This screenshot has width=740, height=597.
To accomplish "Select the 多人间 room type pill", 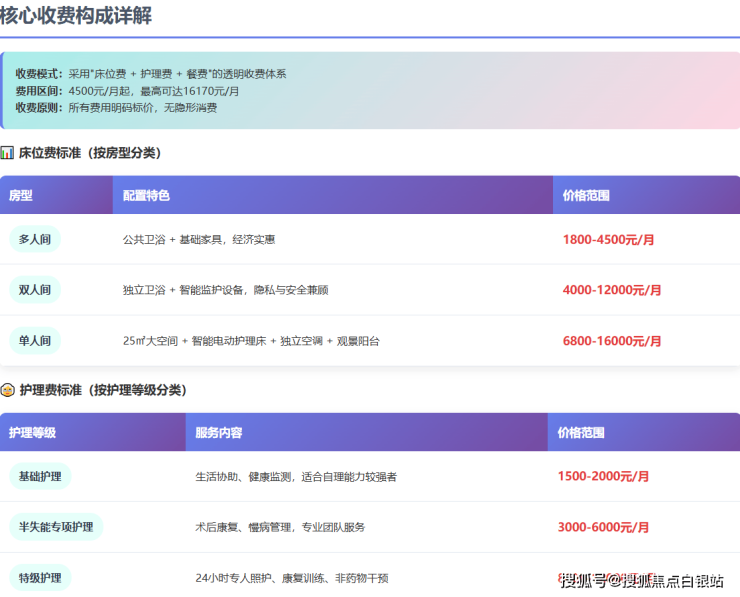I will [x=34, y=240].
